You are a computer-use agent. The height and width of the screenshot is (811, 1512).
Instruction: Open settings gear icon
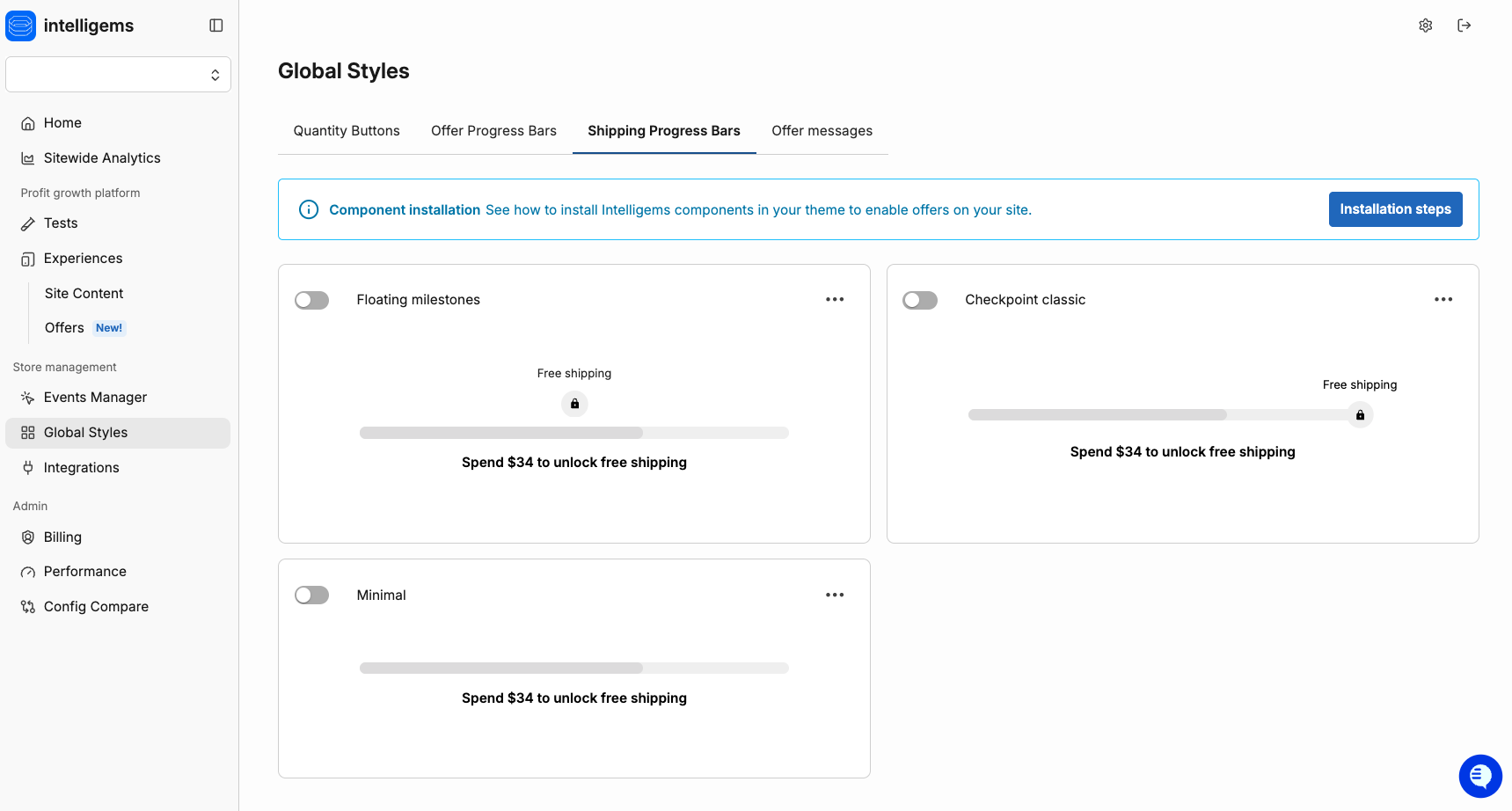1425,26
